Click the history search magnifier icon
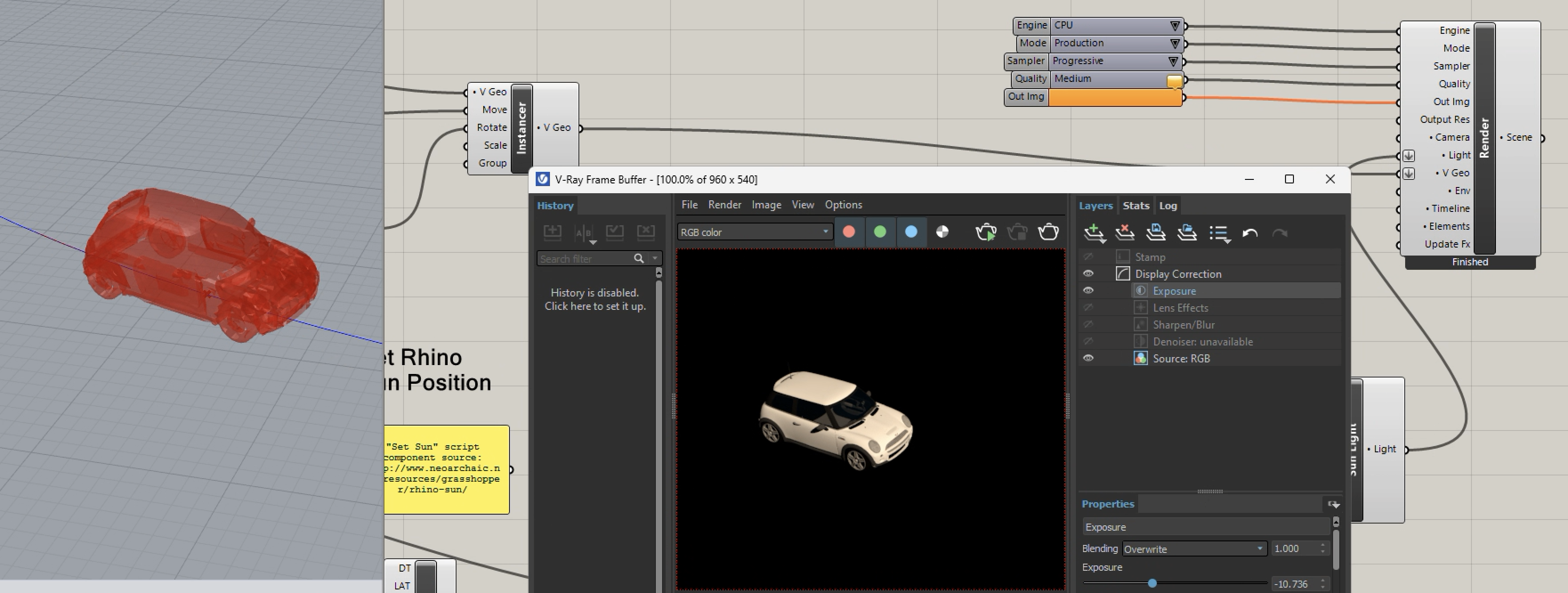This screenshot has height=593, width=1568. 639,259
